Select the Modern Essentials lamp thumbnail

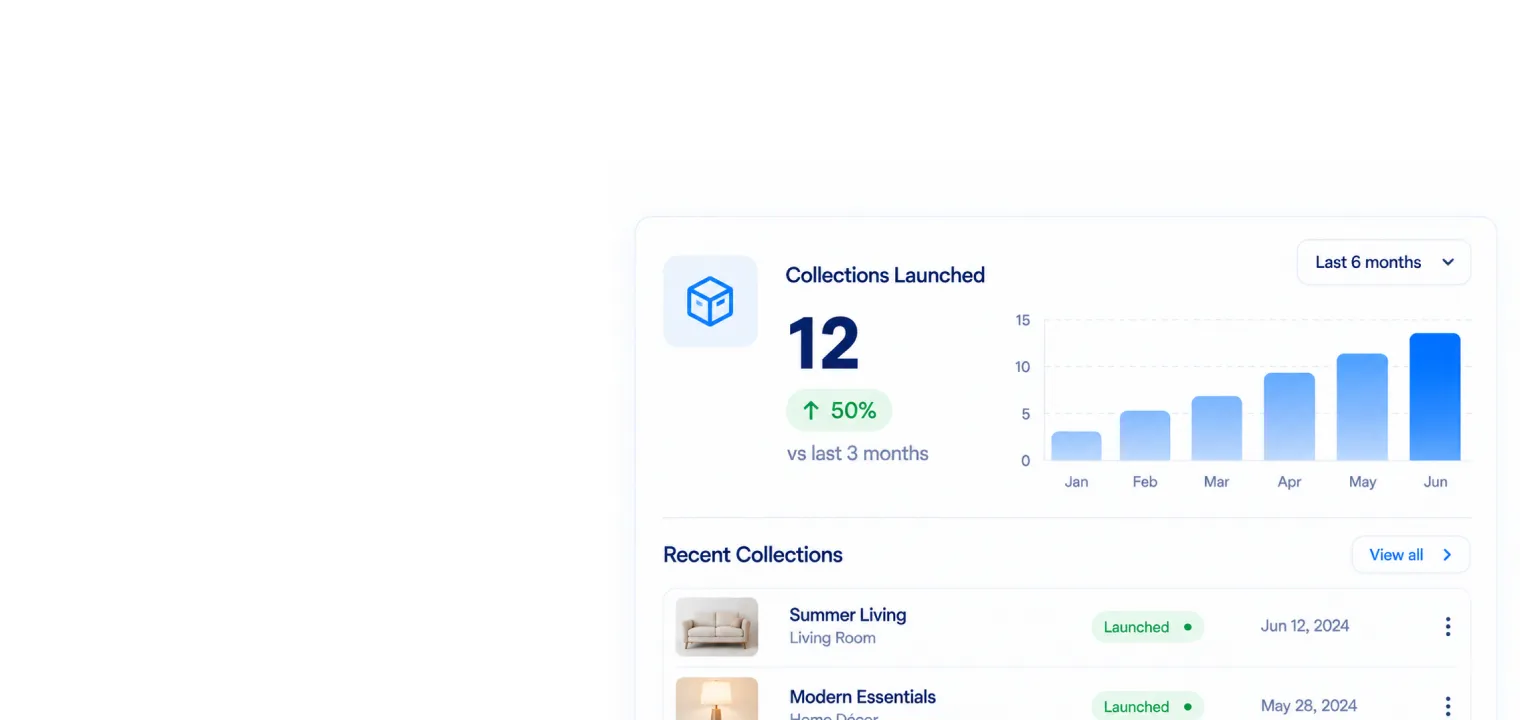(x=717, y=699)
